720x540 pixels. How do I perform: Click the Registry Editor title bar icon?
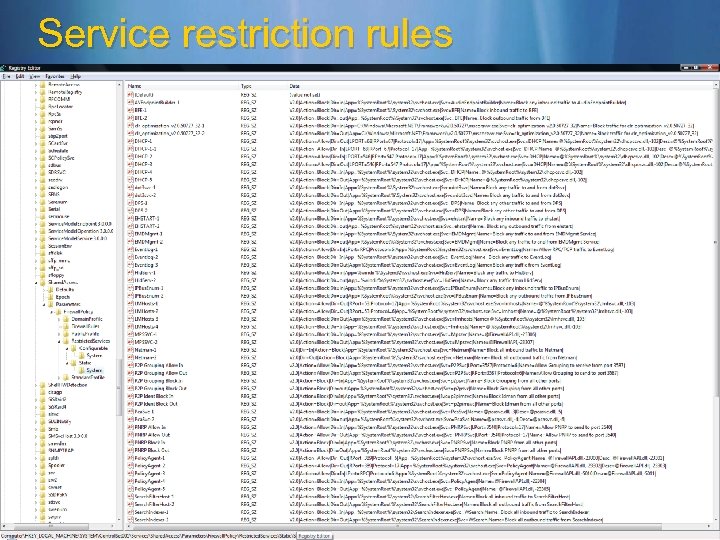click(x=4, y=68)
